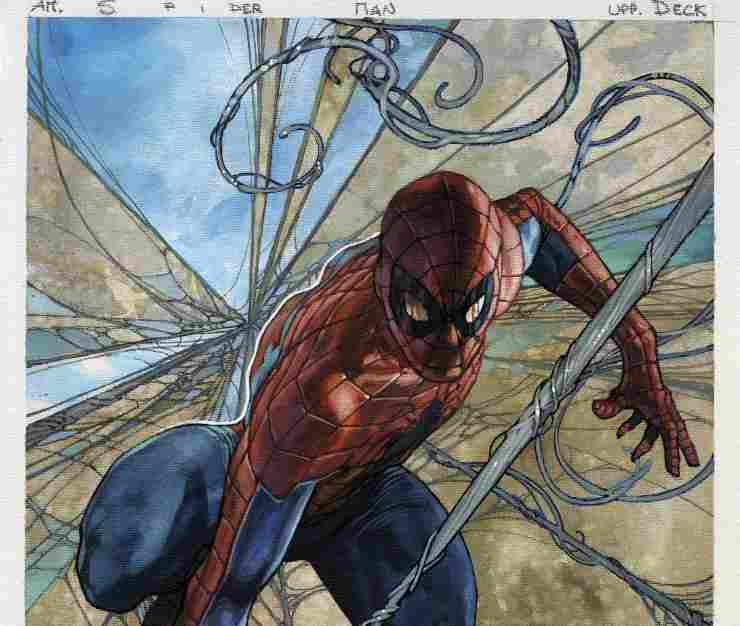
Task: Click Spider-Man's masked face
Action: tap(437, 274)
